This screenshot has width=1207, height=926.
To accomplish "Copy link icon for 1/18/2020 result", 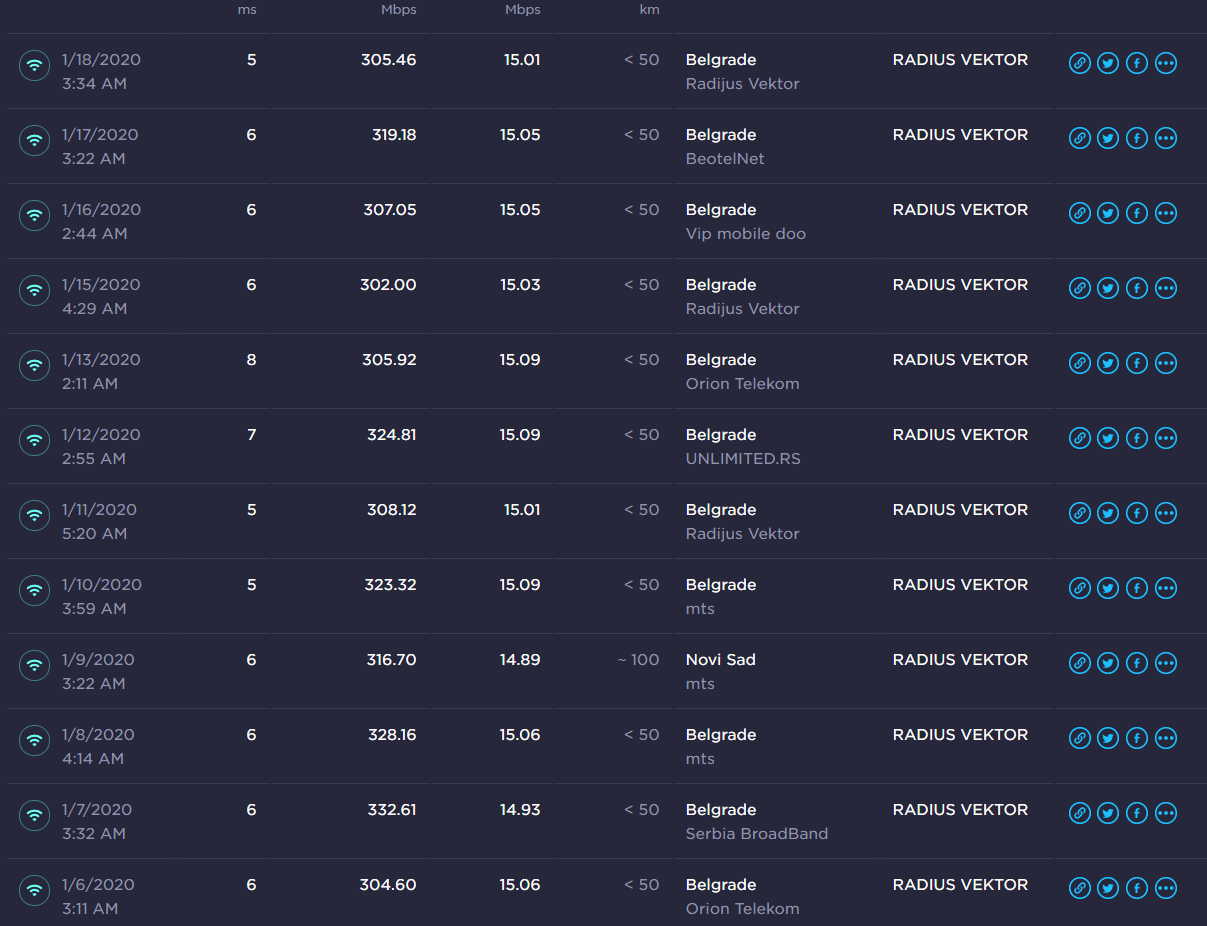I will click(1079, 63).
